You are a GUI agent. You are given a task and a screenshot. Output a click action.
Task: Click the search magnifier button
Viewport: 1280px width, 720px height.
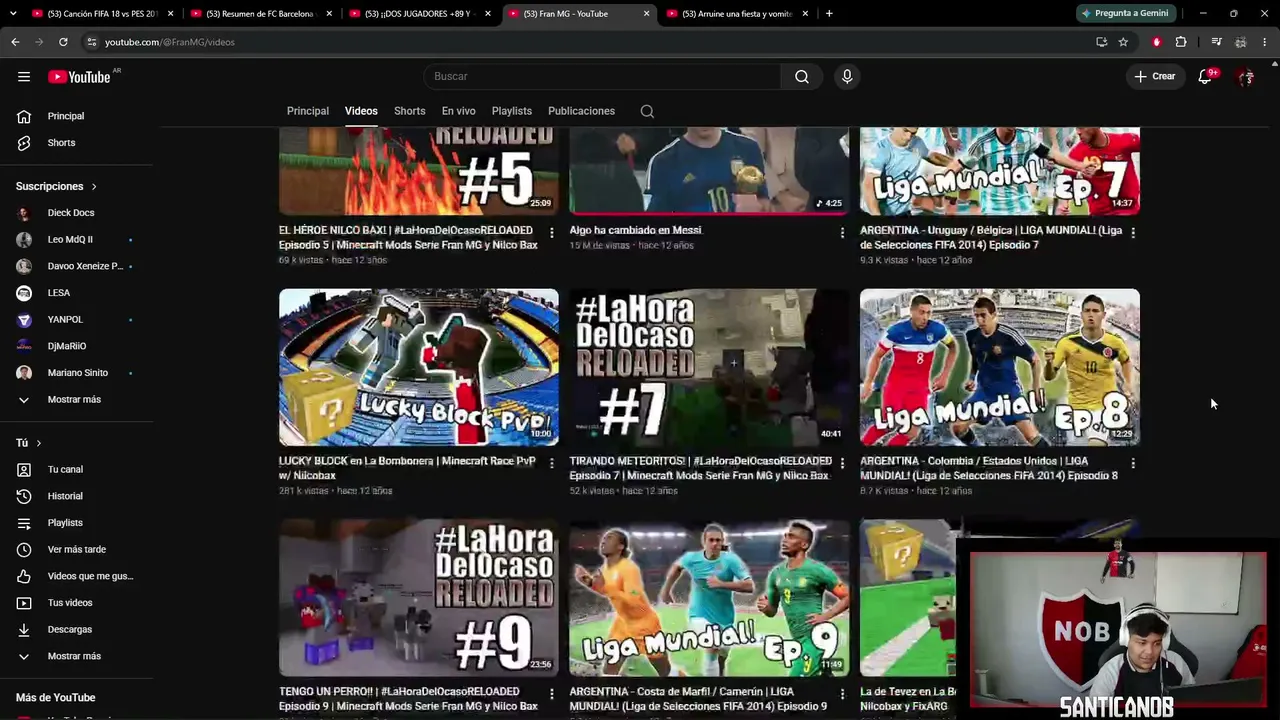(x=802, y=77)
